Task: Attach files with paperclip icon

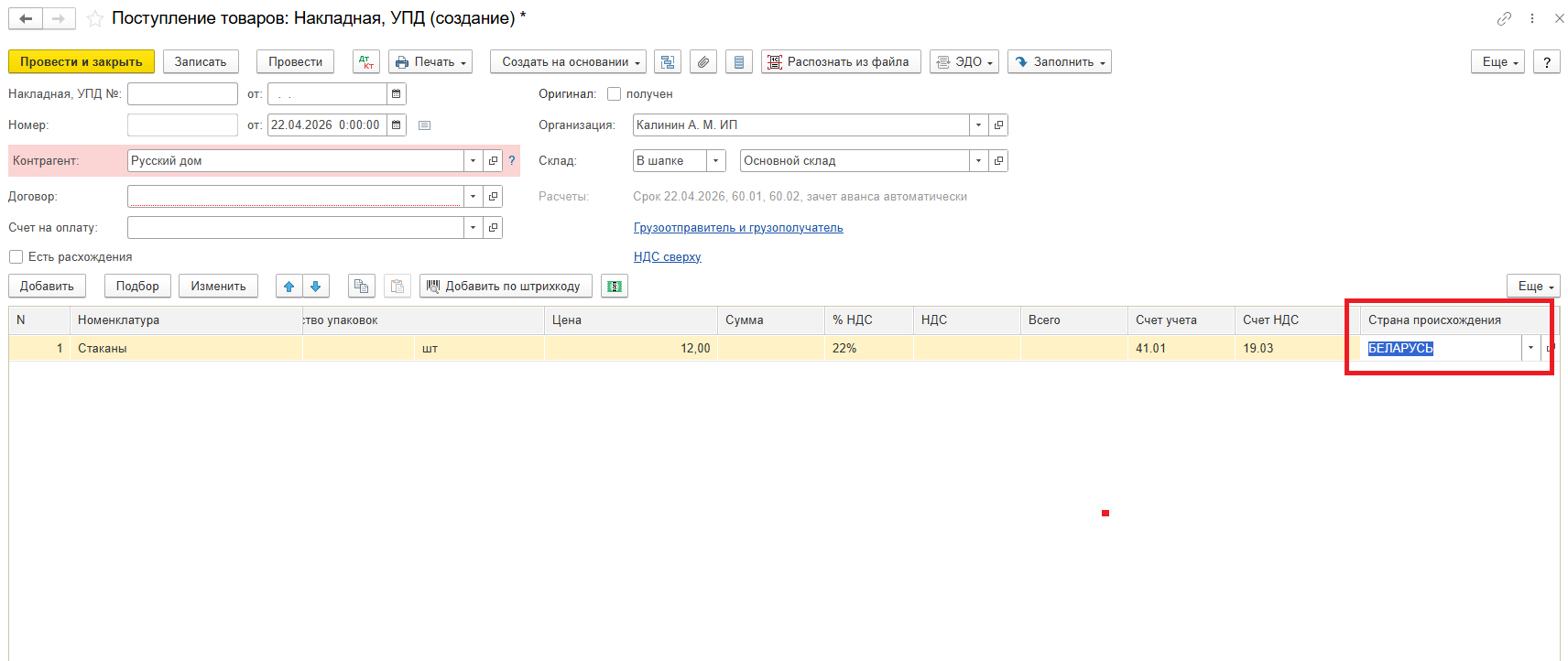Action: point(702,61)
